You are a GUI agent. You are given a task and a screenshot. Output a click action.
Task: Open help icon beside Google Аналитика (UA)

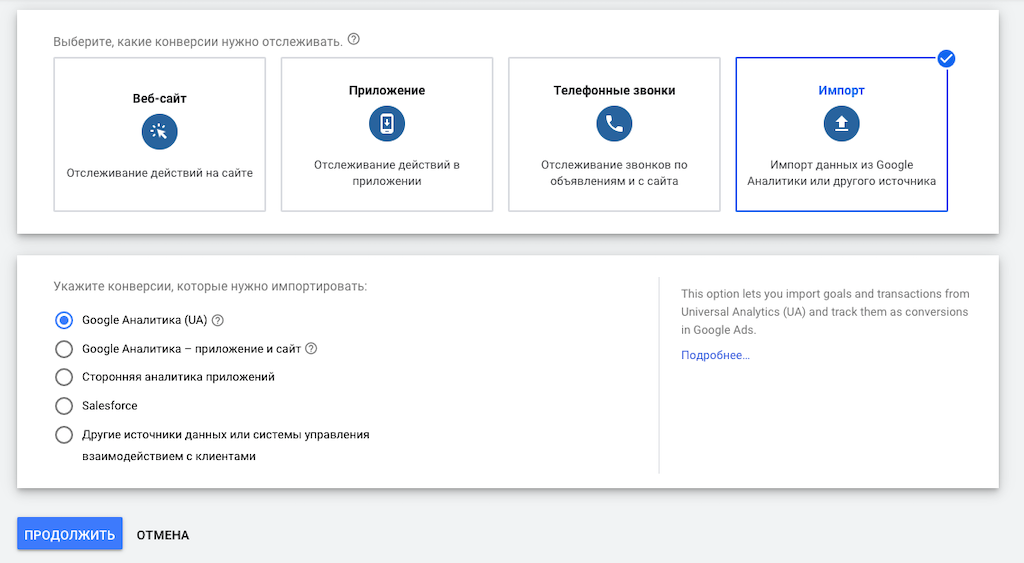[218, 321]
